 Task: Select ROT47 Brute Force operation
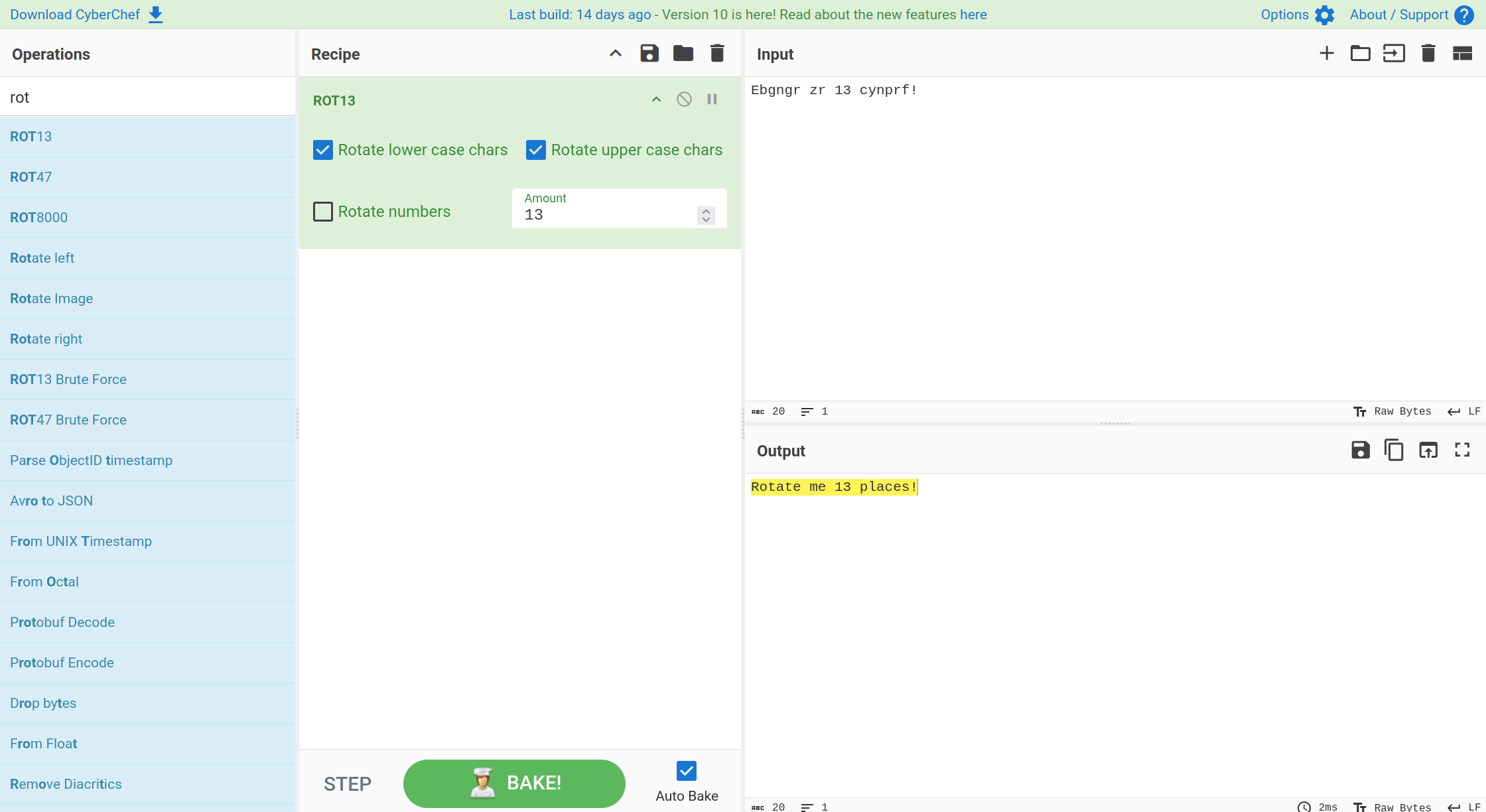pos(147,420)
